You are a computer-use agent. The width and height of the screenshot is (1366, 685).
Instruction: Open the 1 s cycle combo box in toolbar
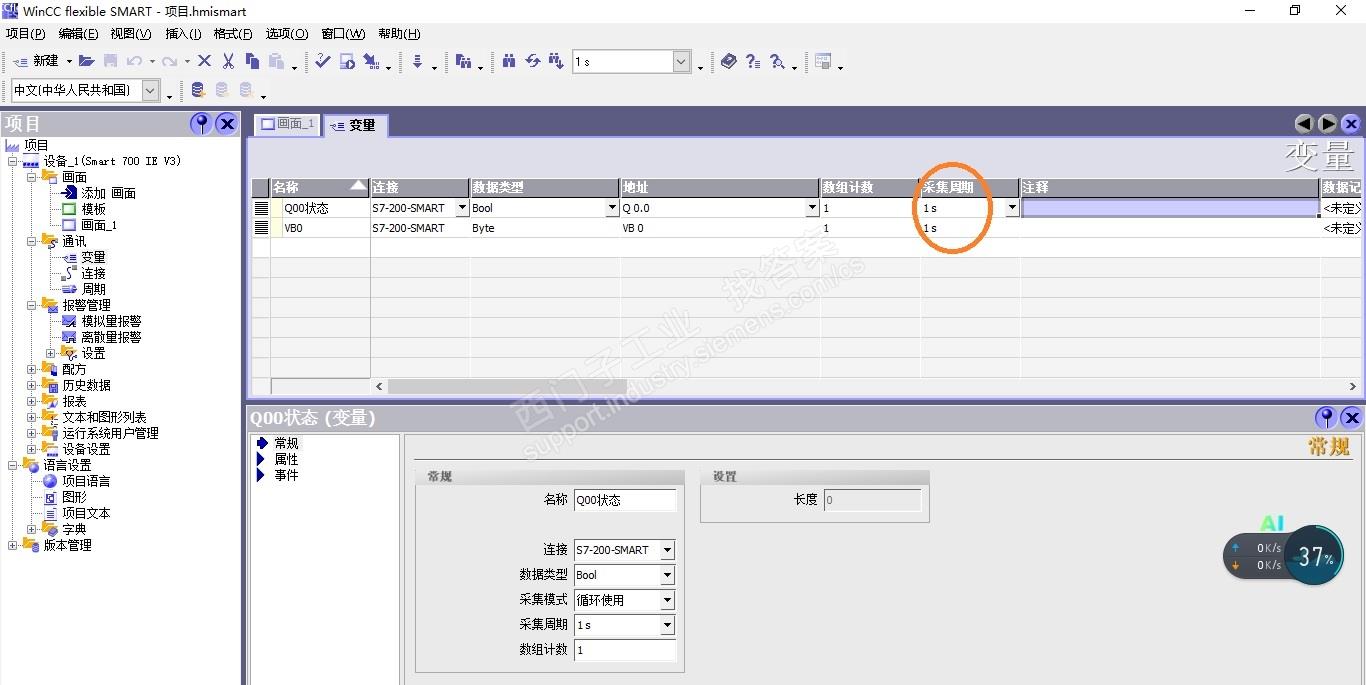pyautogui.click(x=681, y=62)
